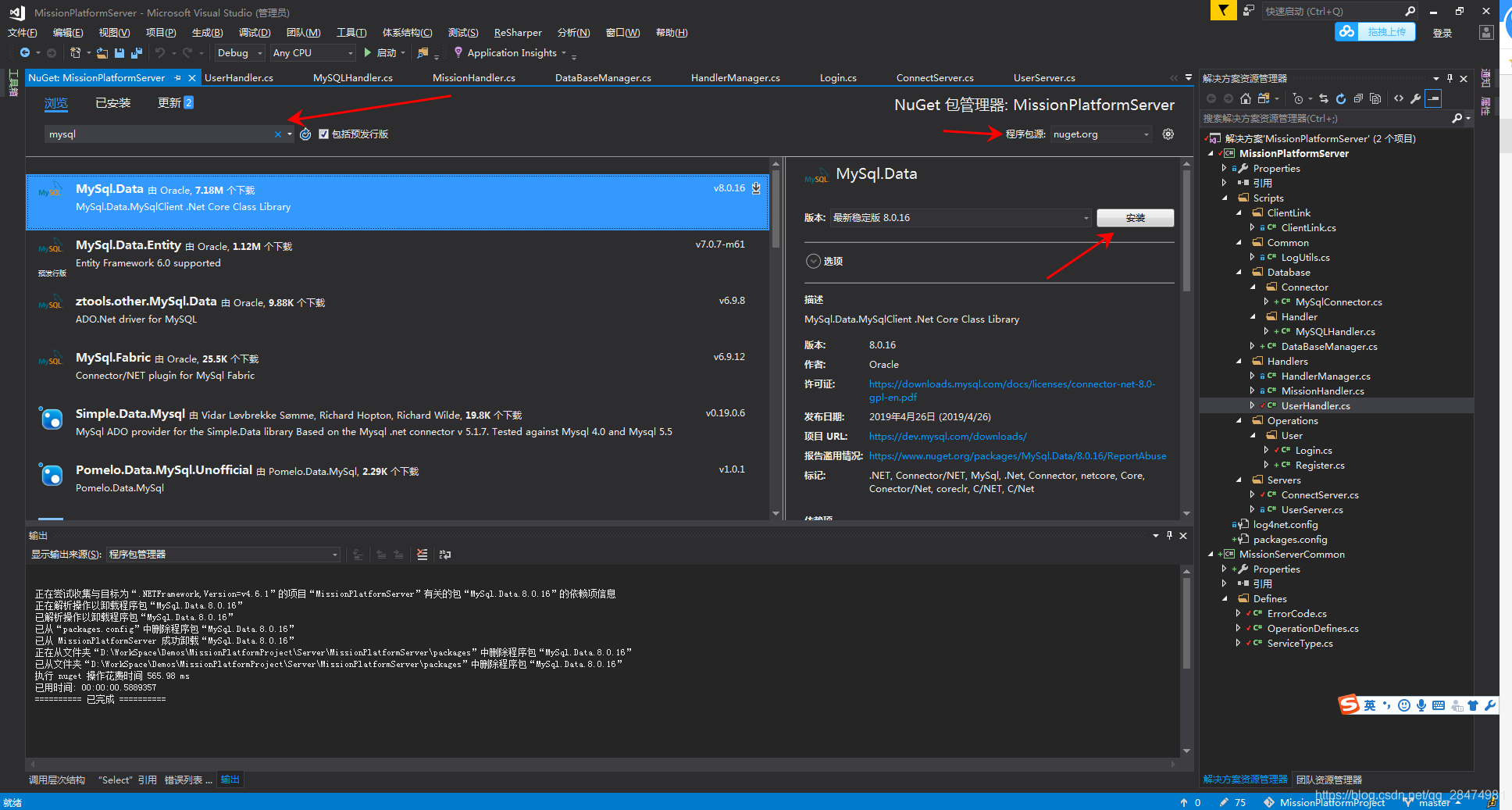Click the Find in Files toolbar icon
This screenshot has height=810, width=1512.
[423, 53]
